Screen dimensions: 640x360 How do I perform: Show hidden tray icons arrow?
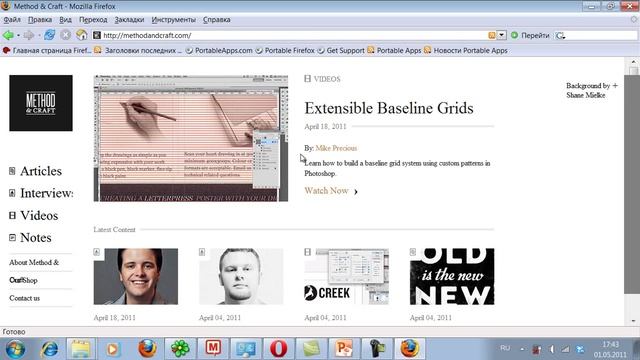click(522, 349)
